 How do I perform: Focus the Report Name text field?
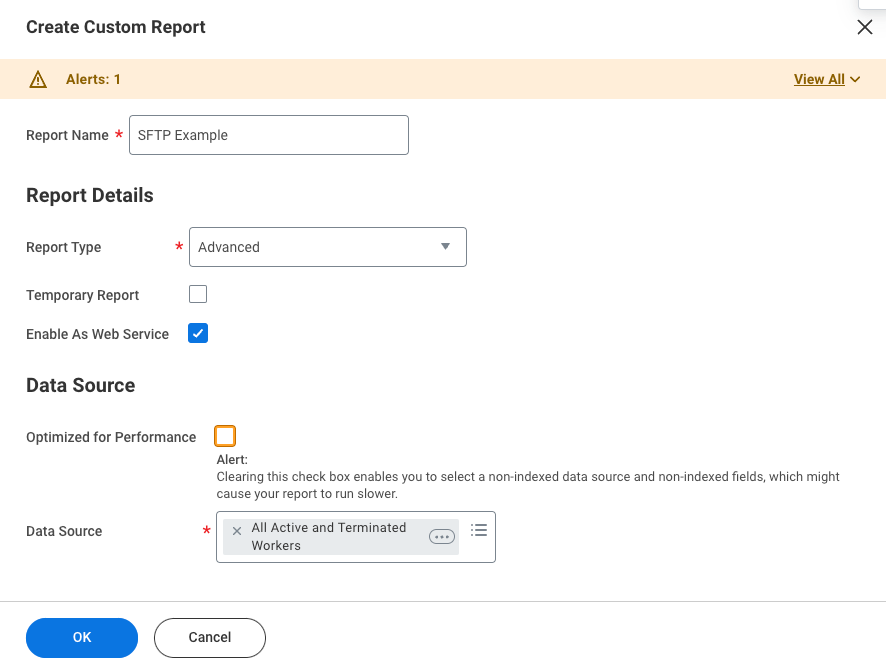tap(268, 135)
